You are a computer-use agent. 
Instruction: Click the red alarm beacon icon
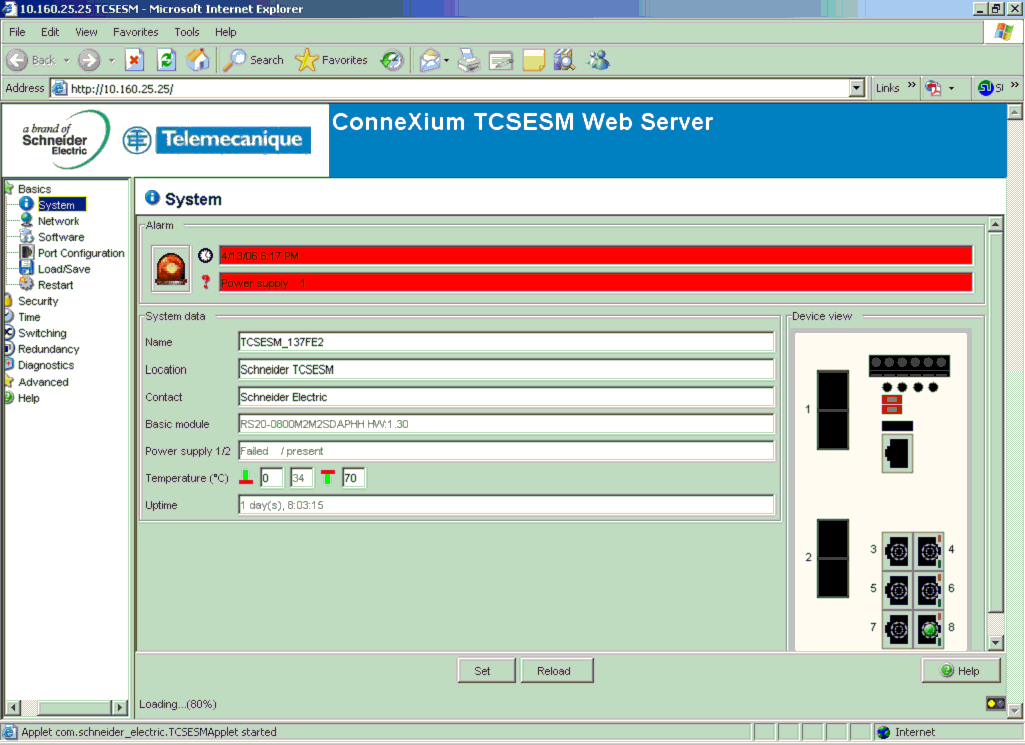(171, 269)
